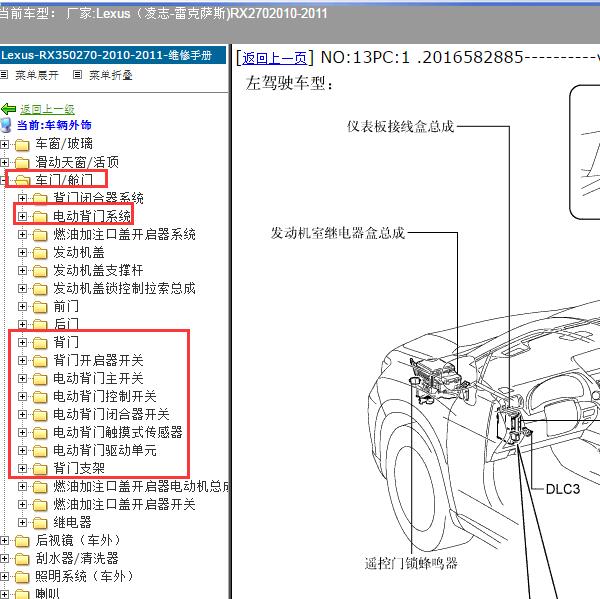Click the 背门开启器开关 folder icon
The height and width of the screenshot is (599, 600).
(x=40, y=361)
